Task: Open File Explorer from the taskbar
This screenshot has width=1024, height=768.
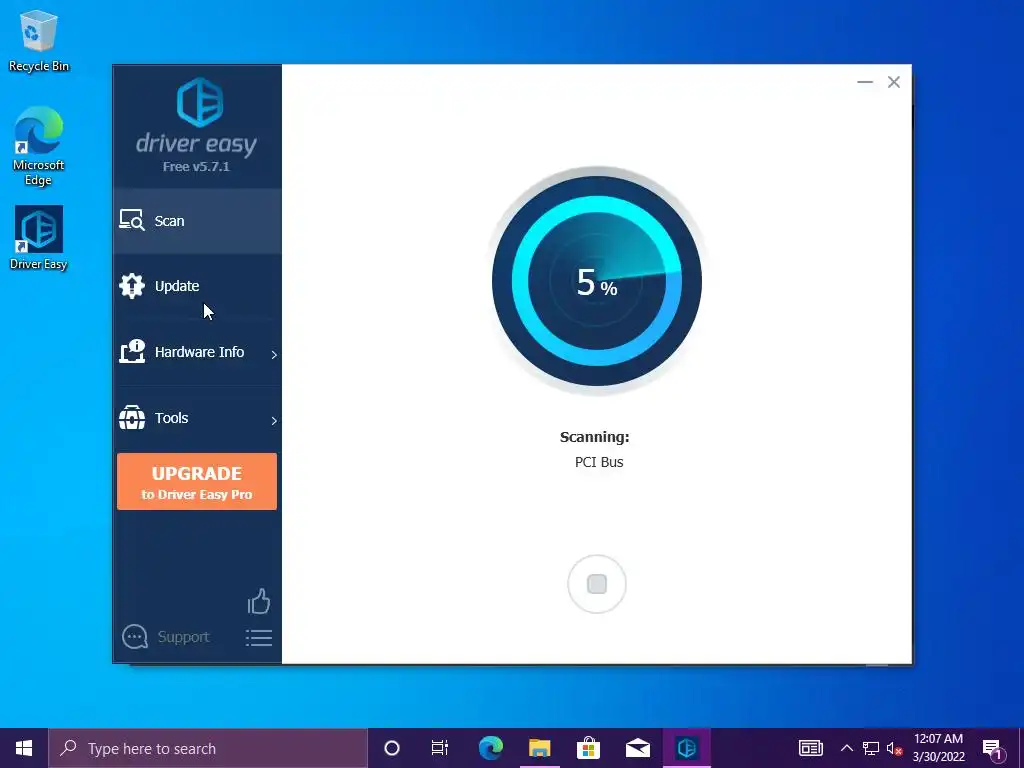Action: pyautogui.click(x=539, y=748)
